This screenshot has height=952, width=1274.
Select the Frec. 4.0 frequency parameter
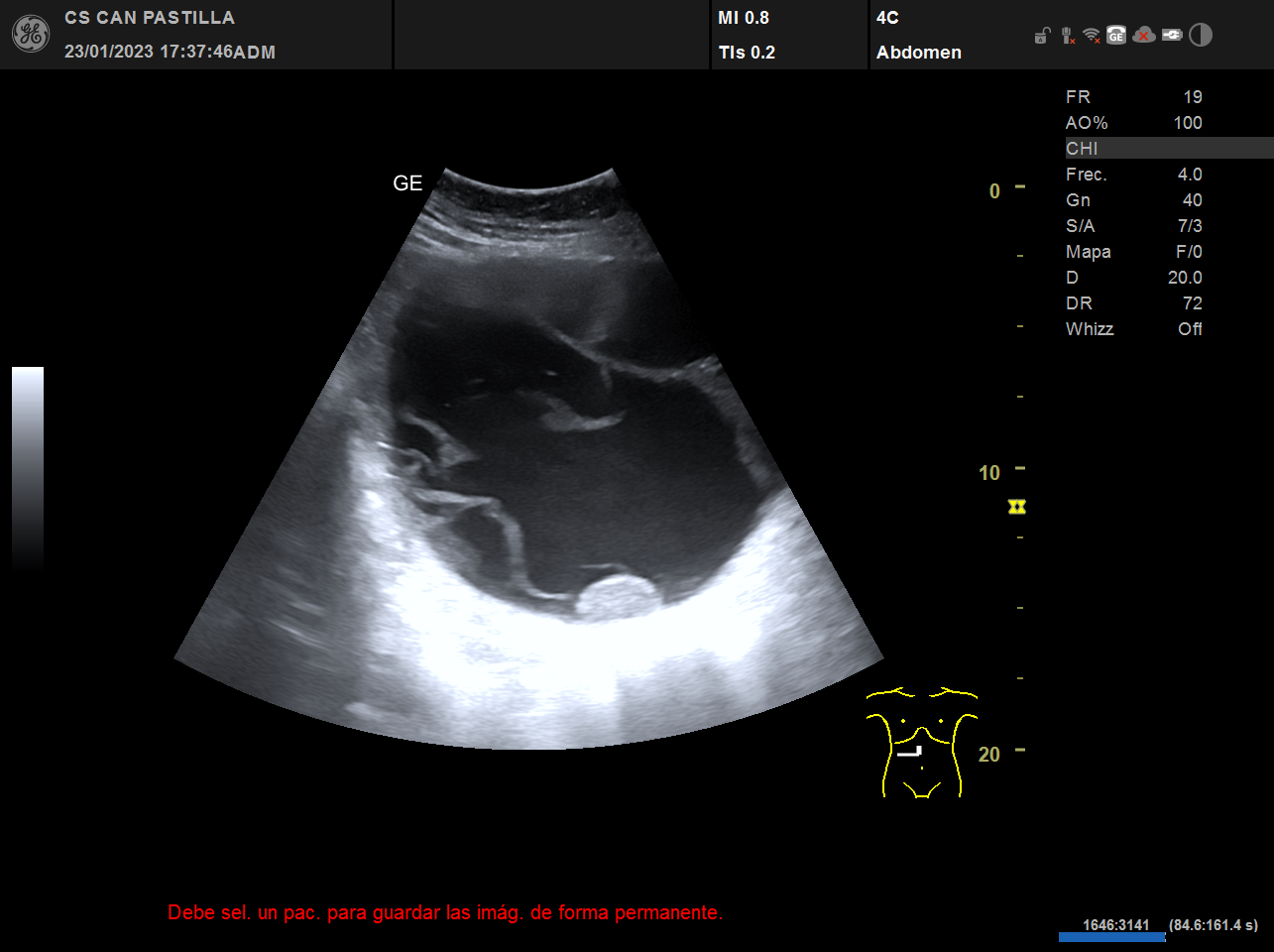click(x=1133, y=175)
